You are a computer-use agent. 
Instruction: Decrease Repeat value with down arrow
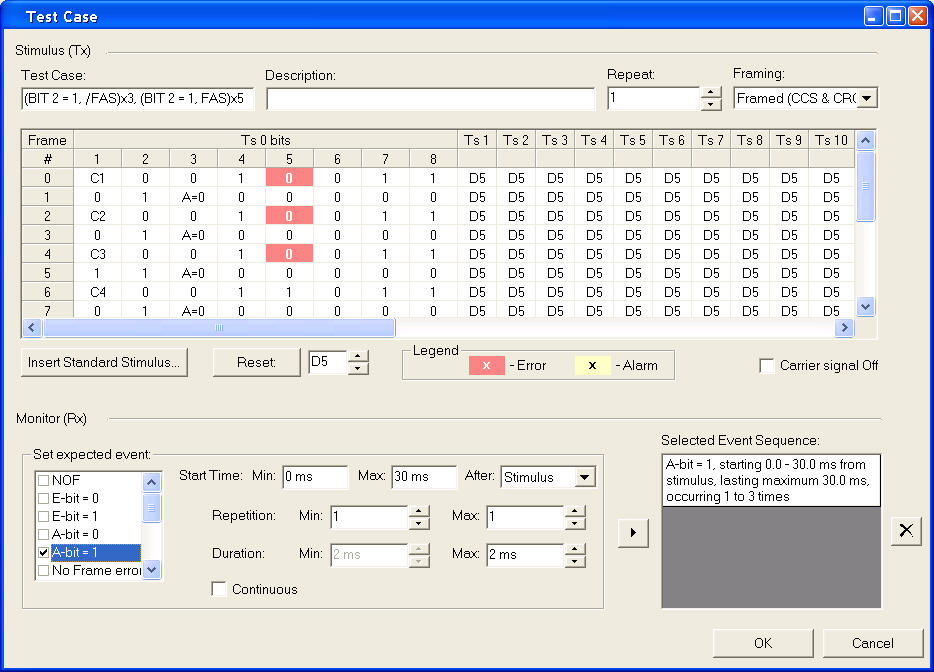pos(711,105)
